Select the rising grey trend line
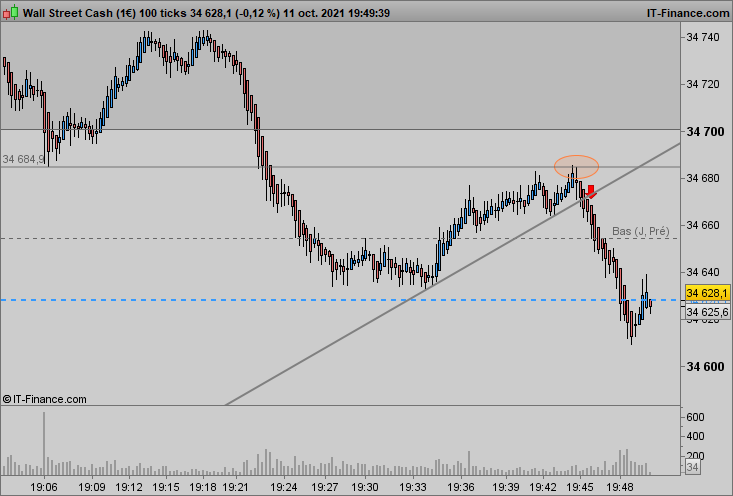 click(x=453, y=274)
